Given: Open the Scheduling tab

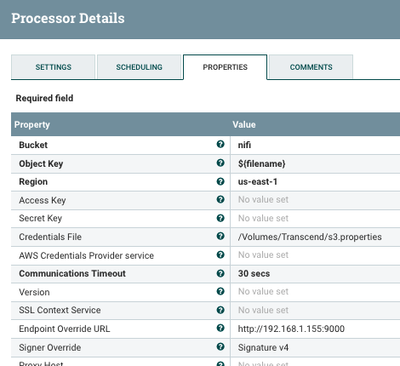Looking at the screenshot, I should point(139,67).
